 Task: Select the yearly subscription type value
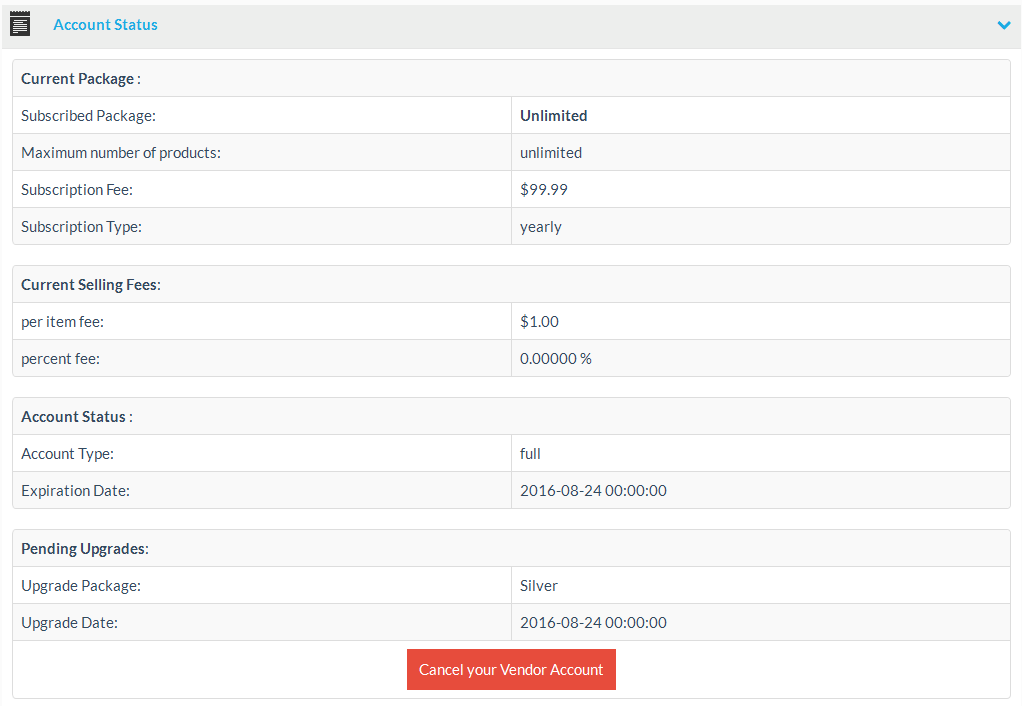pyautogui.click(x=541, y=227)
